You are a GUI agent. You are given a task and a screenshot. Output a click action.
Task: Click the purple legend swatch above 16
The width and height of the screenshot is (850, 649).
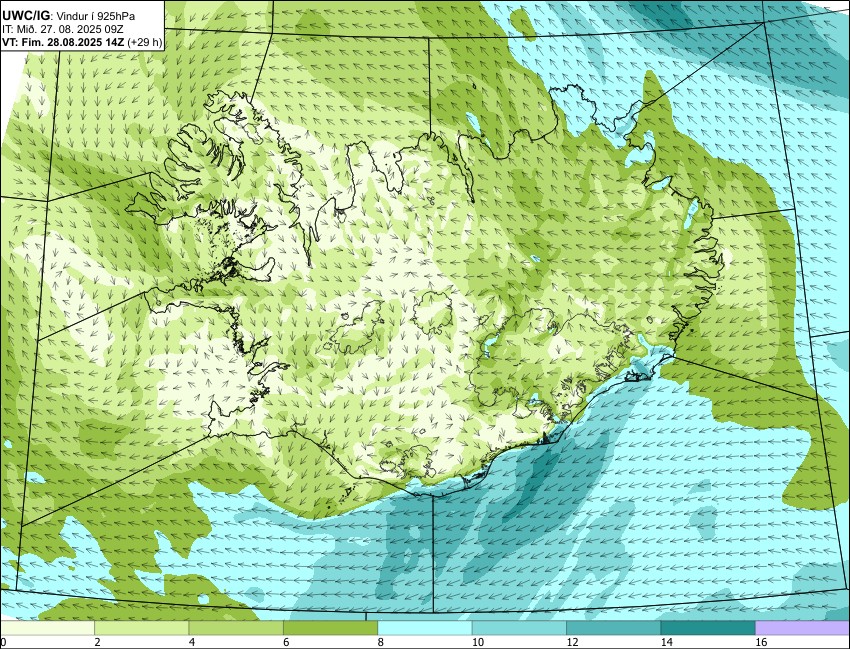pos(802,628)
